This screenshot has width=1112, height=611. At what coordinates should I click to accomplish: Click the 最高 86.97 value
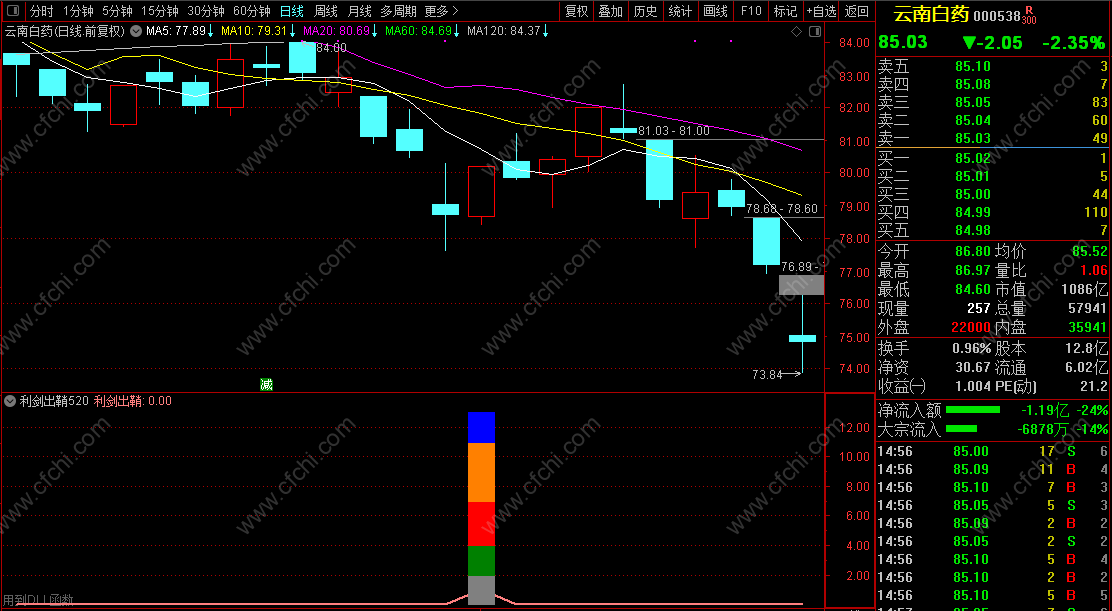point(973,270)
